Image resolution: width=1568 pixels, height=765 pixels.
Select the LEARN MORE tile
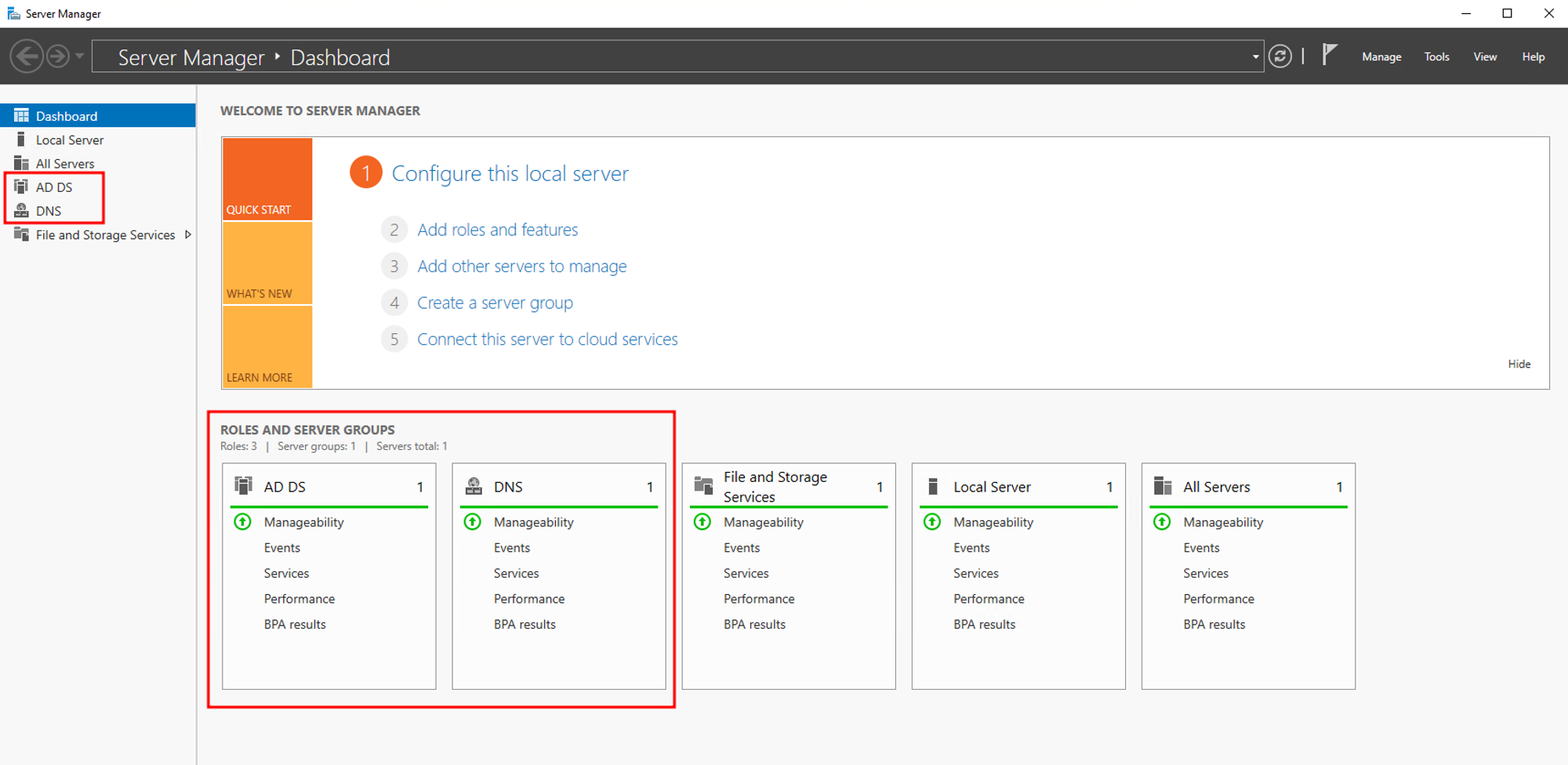point(267,346)
